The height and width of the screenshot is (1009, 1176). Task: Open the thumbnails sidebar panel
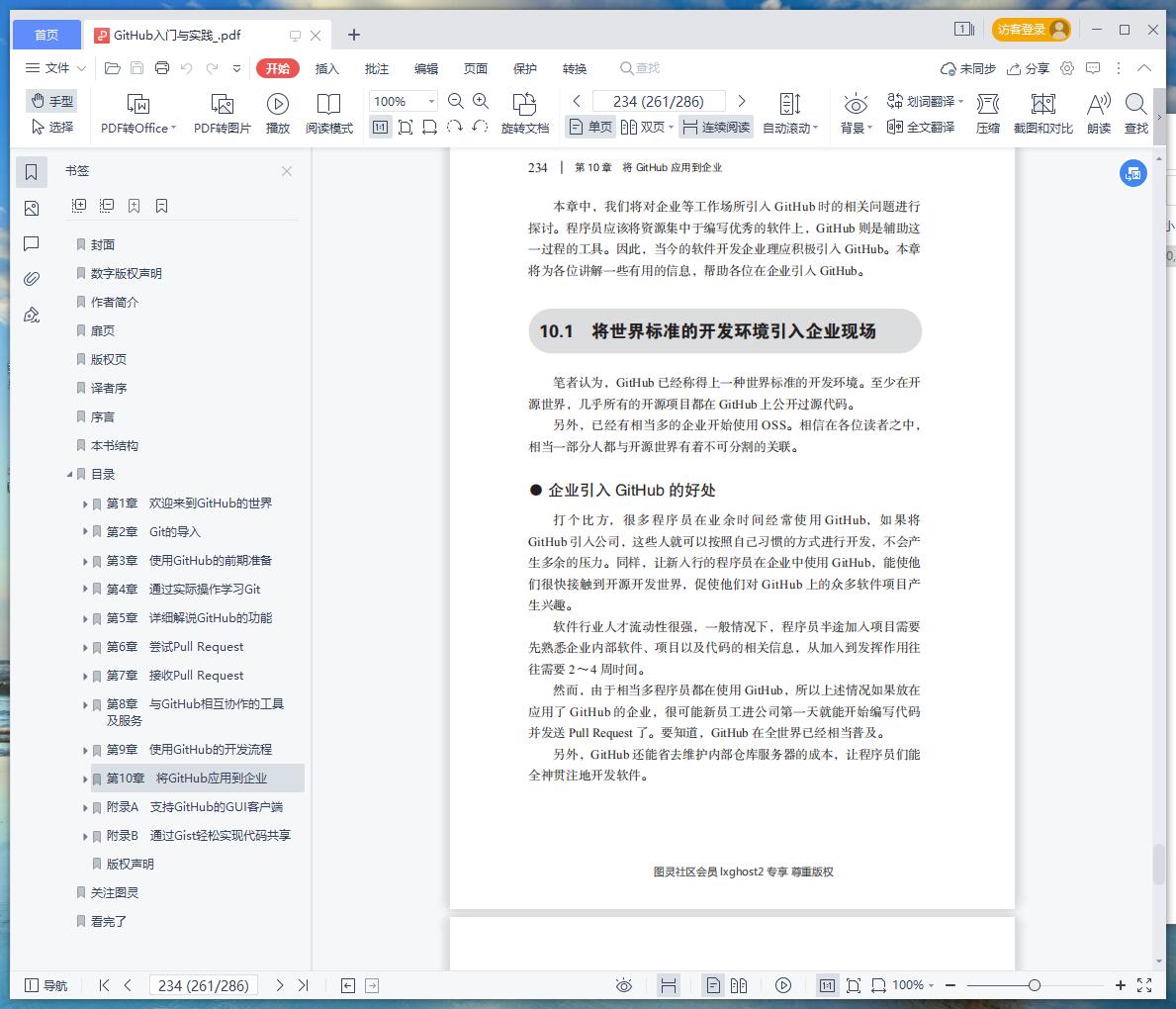coord(32,209)
